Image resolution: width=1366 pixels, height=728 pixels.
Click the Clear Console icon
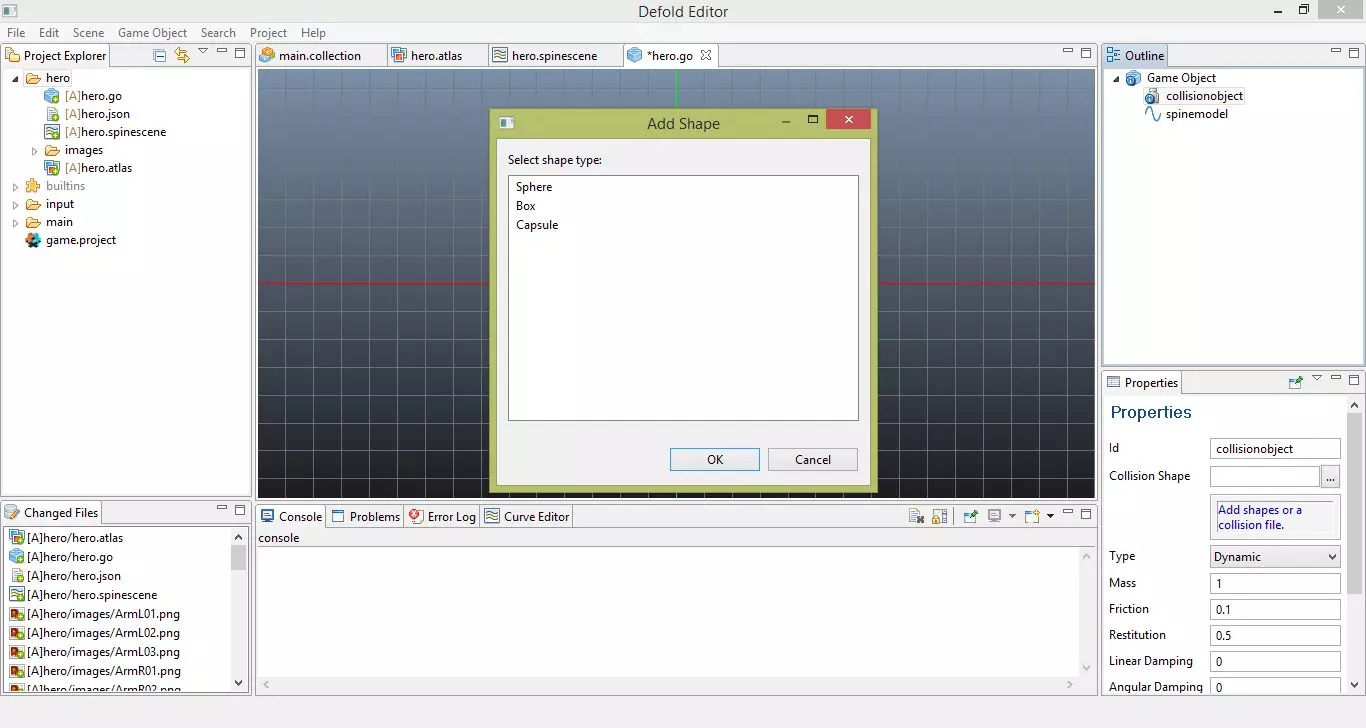point(916,516)
